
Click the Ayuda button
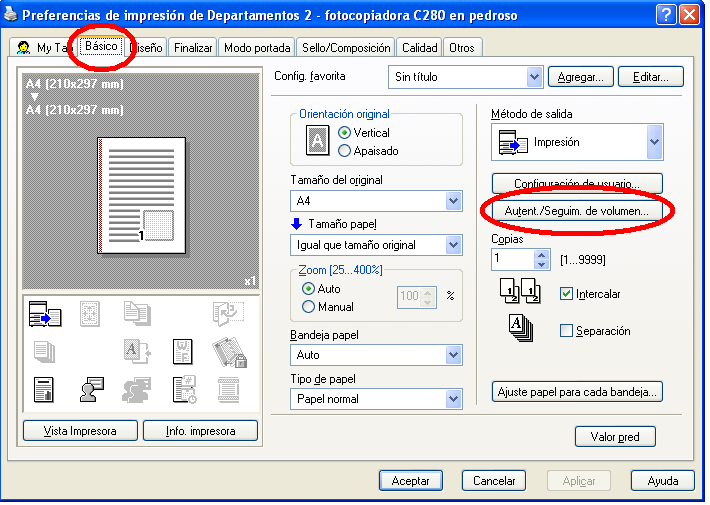tap(662, 481)
